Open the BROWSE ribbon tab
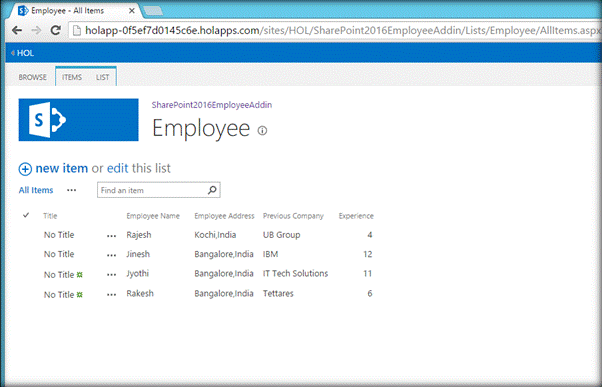The height and width of the screenshot is (387, 602). (x=33, y=77)
